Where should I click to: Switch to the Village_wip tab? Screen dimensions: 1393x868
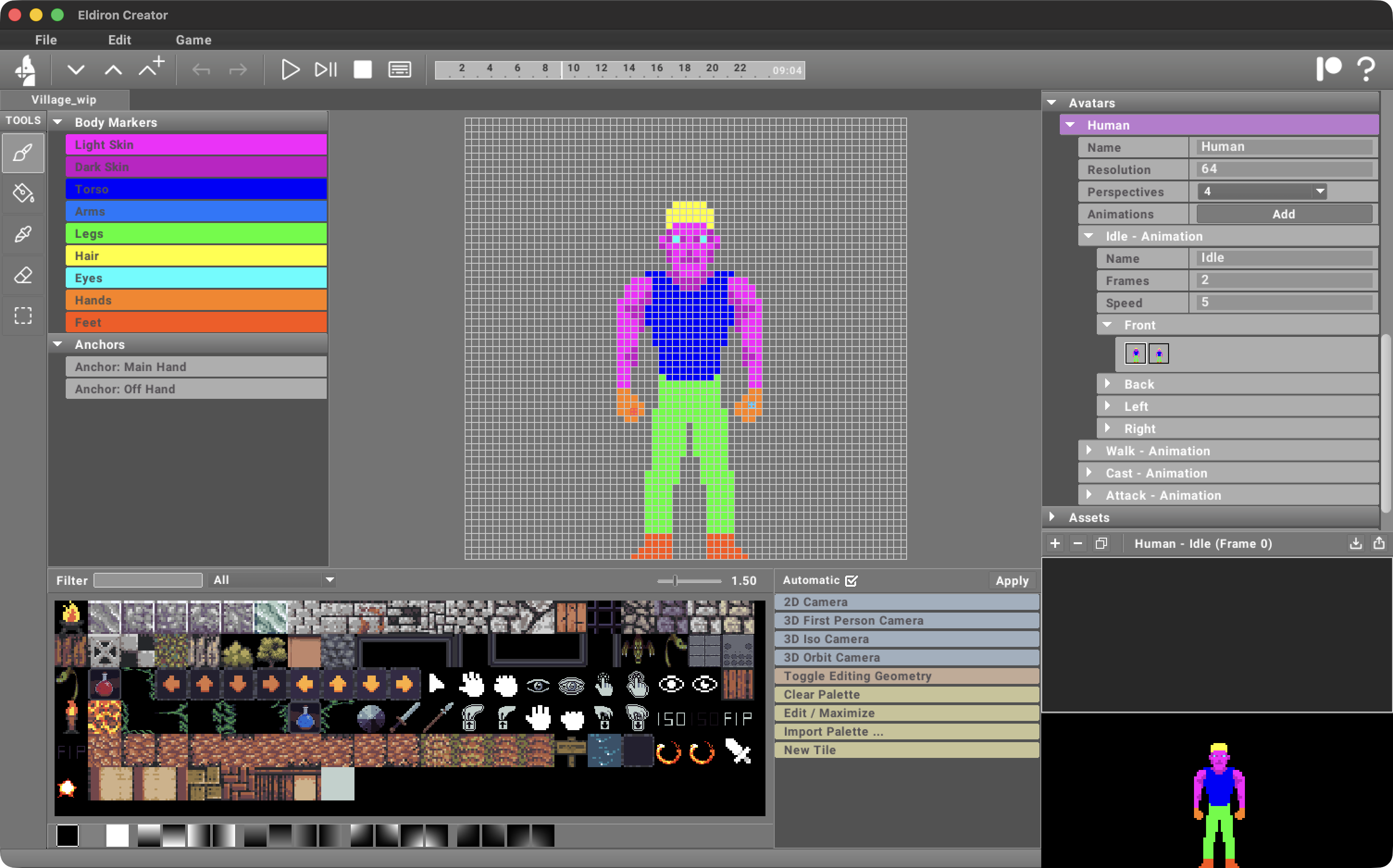click(x=64, y=99)
